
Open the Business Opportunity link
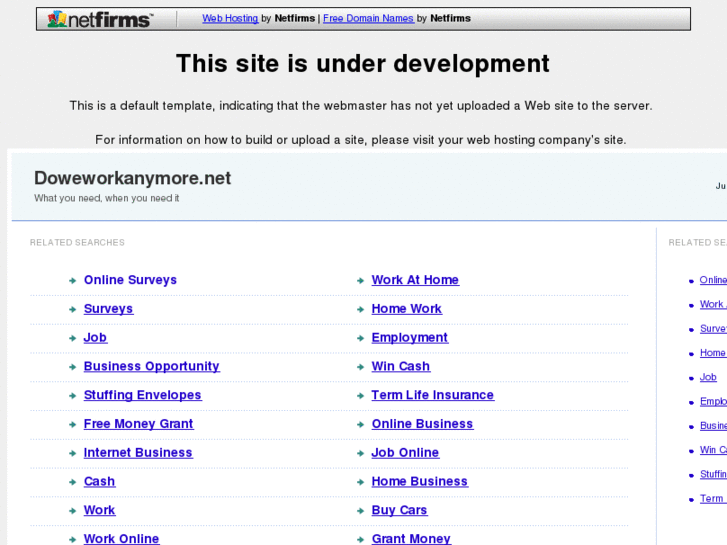pos(152,366)
